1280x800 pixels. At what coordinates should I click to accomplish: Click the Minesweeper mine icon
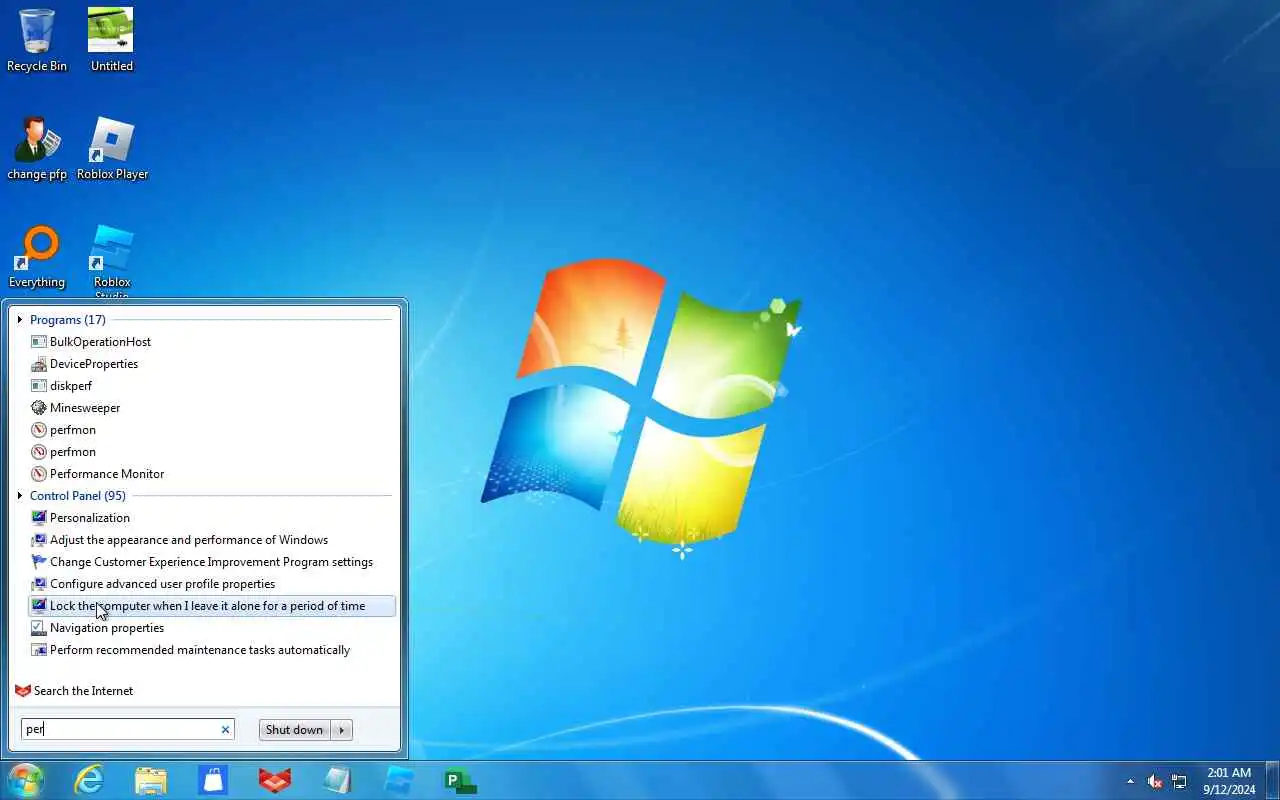[39, 408]
